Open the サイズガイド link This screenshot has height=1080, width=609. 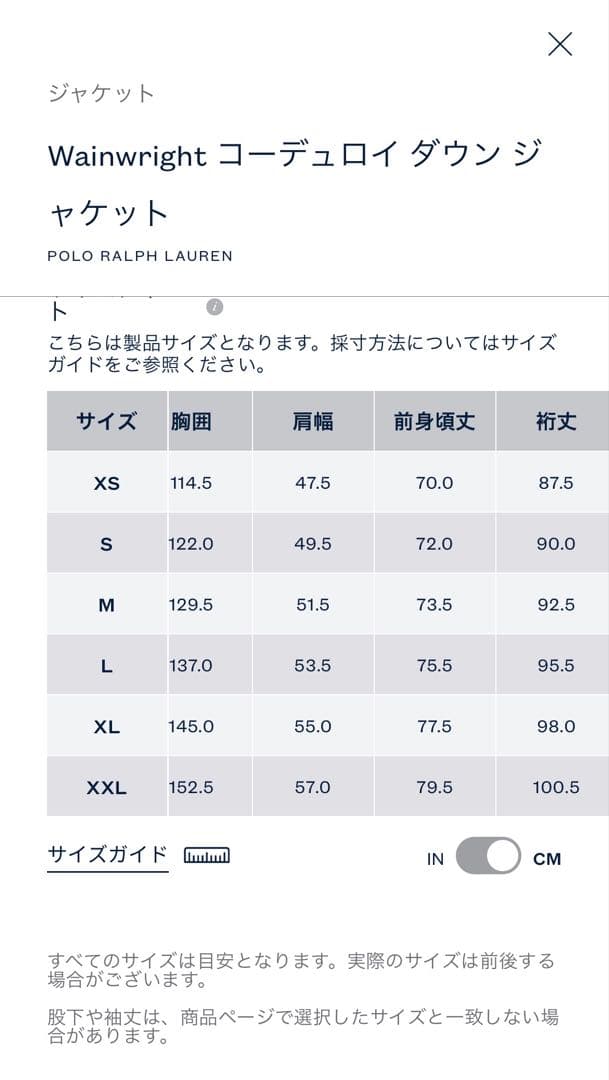[107, 855]
